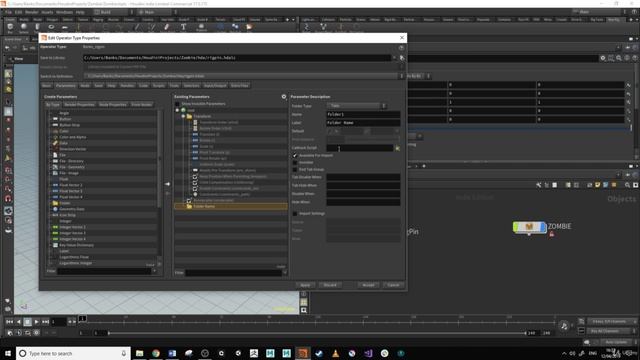This screenshot has width=640, height=360.
Task: Click the Cancel button
Action: 393,285
